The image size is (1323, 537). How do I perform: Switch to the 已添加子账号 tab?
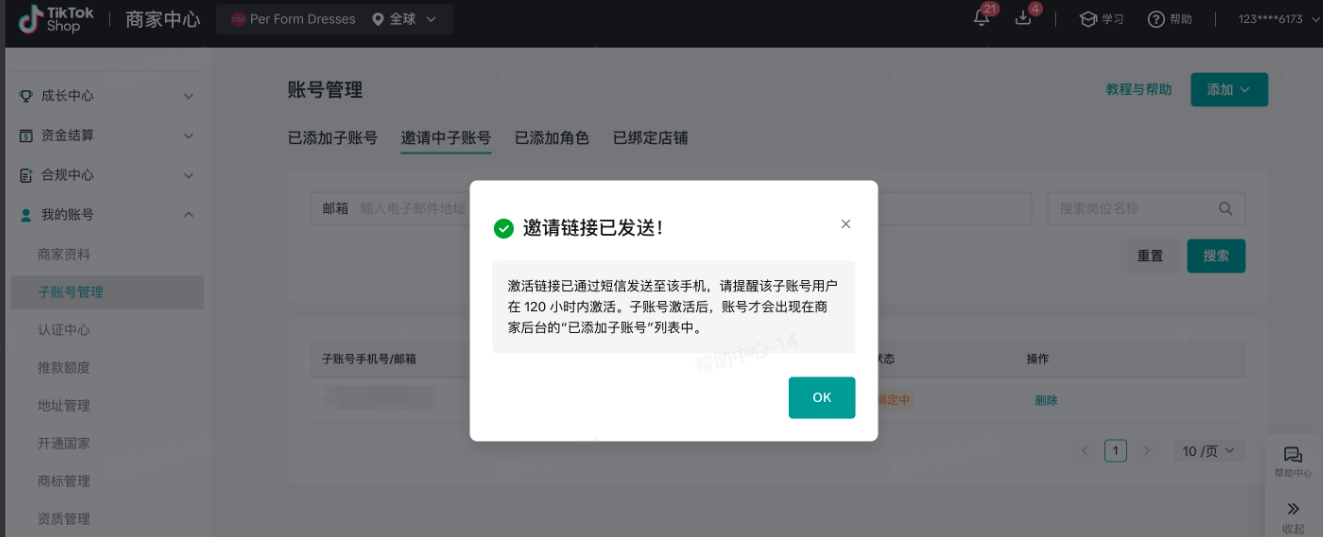click(x=333, y=138)
